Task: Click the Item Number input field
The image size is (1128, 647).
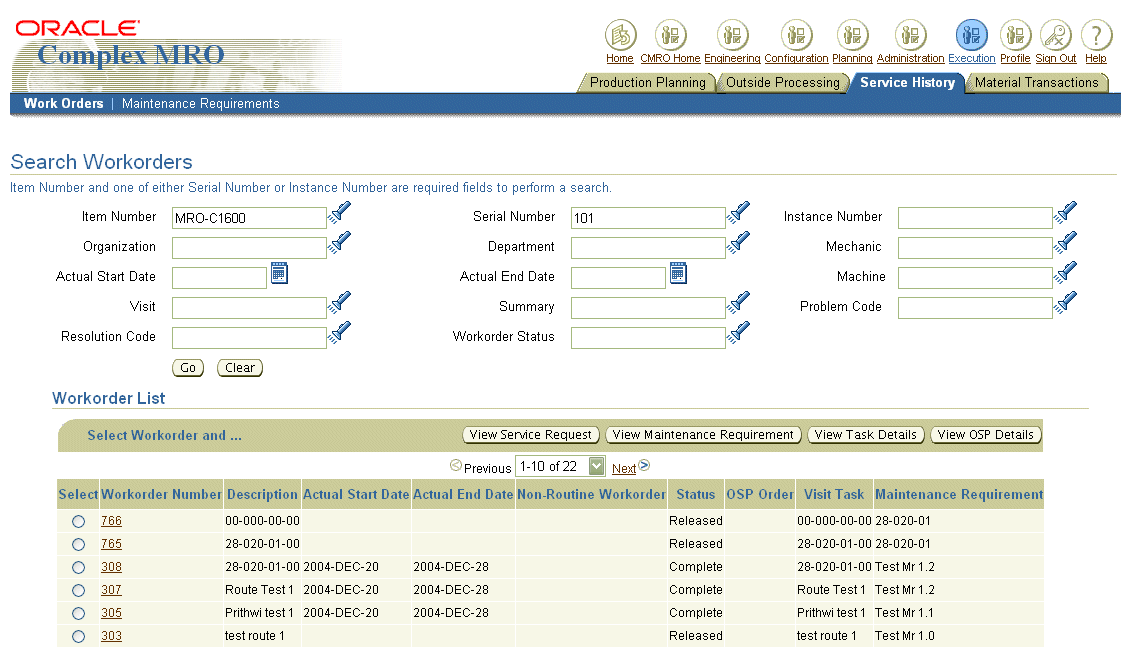Action: [x=249, y=218]
